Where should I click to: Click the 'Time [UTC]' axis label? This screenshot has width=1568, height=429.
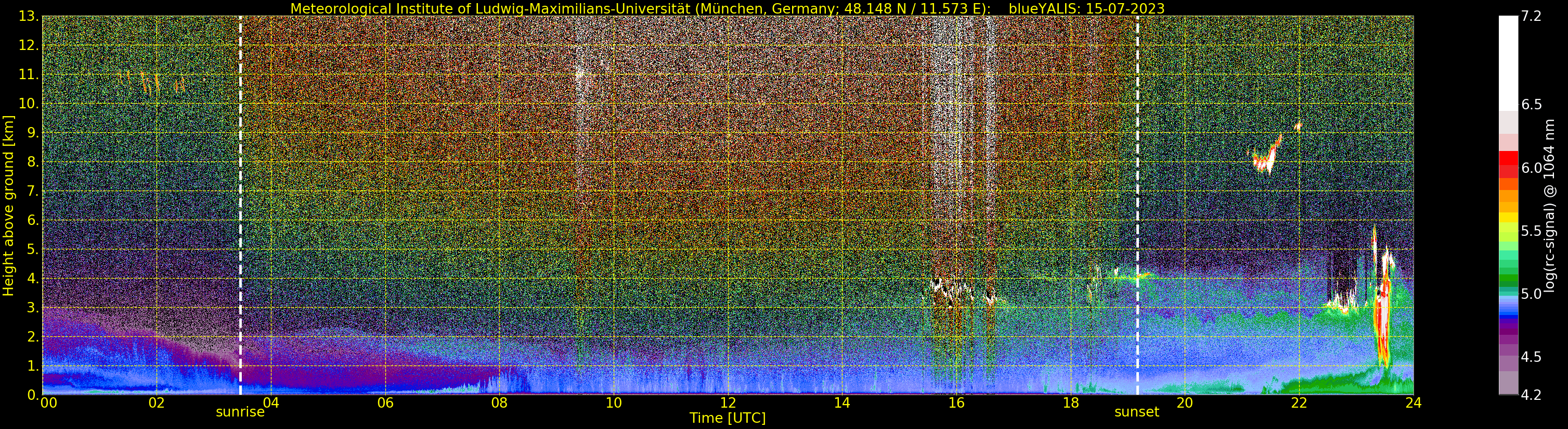(x=728, y=418)
